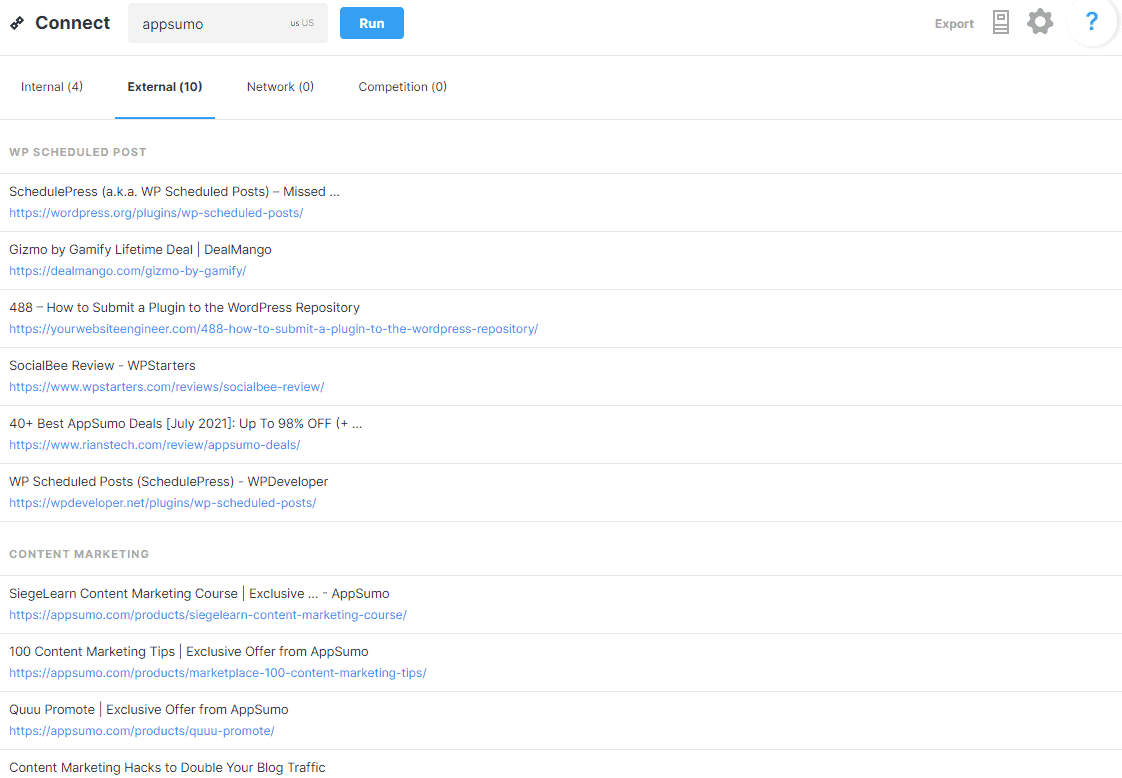The height and width of the screenshot is (778, 1122).
Task: Open the wordpress.org wp-scheduled-posts link
Action: [x=156, y=213]
